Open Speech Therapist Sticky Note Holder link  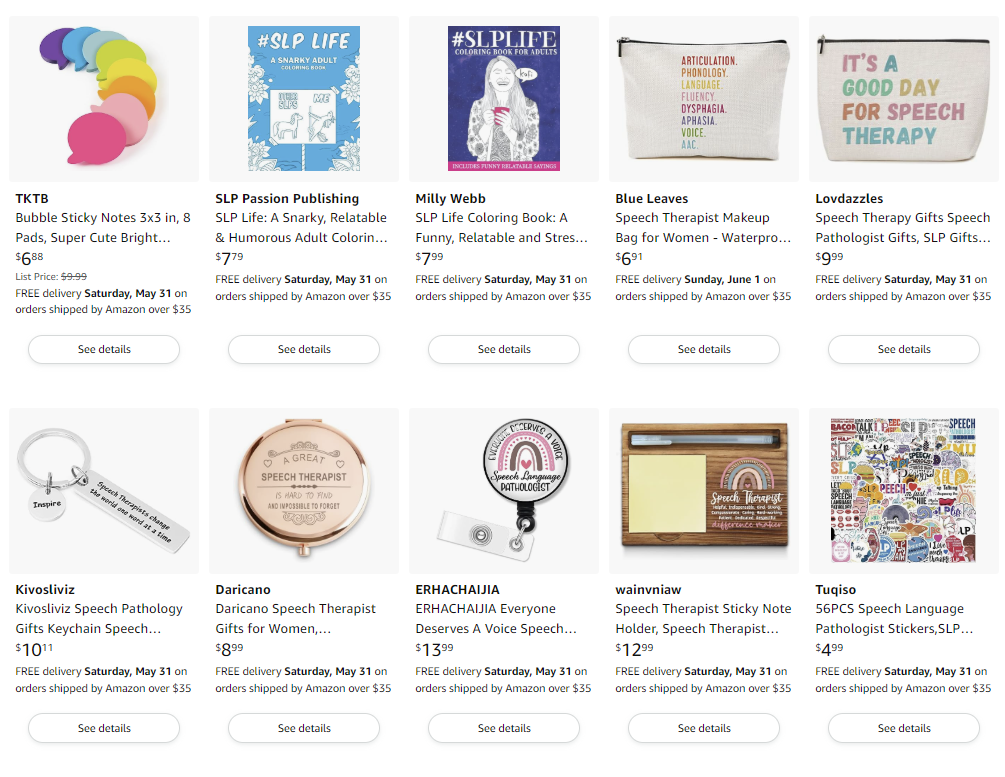(x=703, y=619)
